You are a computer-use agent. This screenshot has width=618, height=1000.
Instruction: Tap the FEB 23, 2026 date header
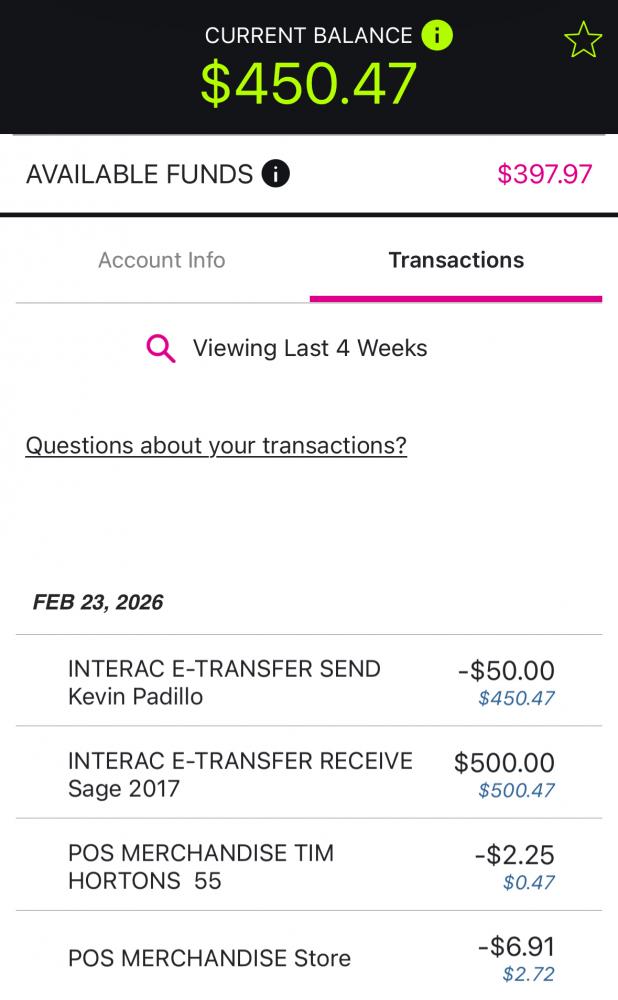click(98, 602)
